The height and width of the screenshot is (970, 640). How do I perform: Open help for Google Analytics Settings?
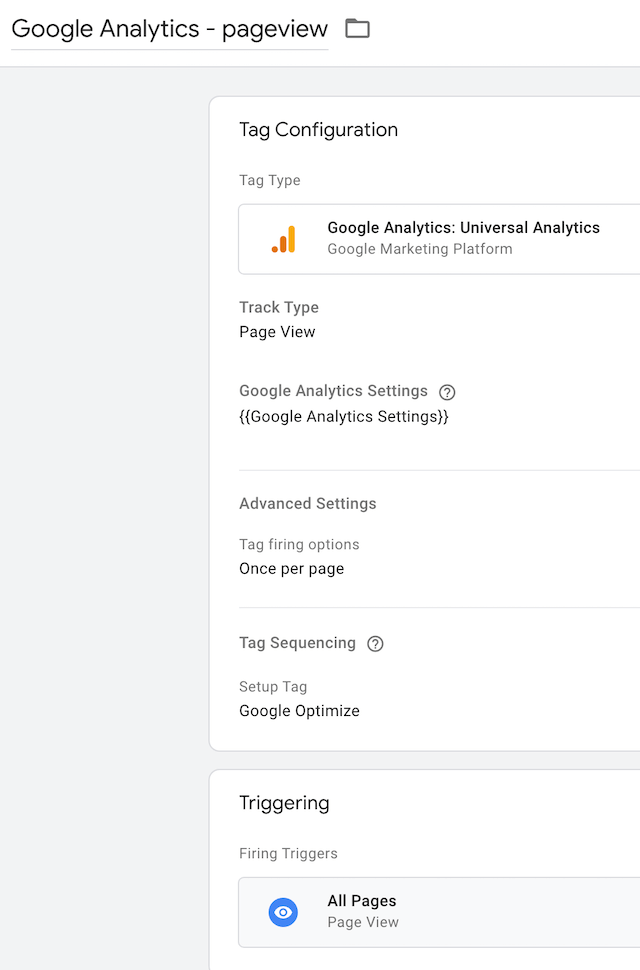pos(447,392)
